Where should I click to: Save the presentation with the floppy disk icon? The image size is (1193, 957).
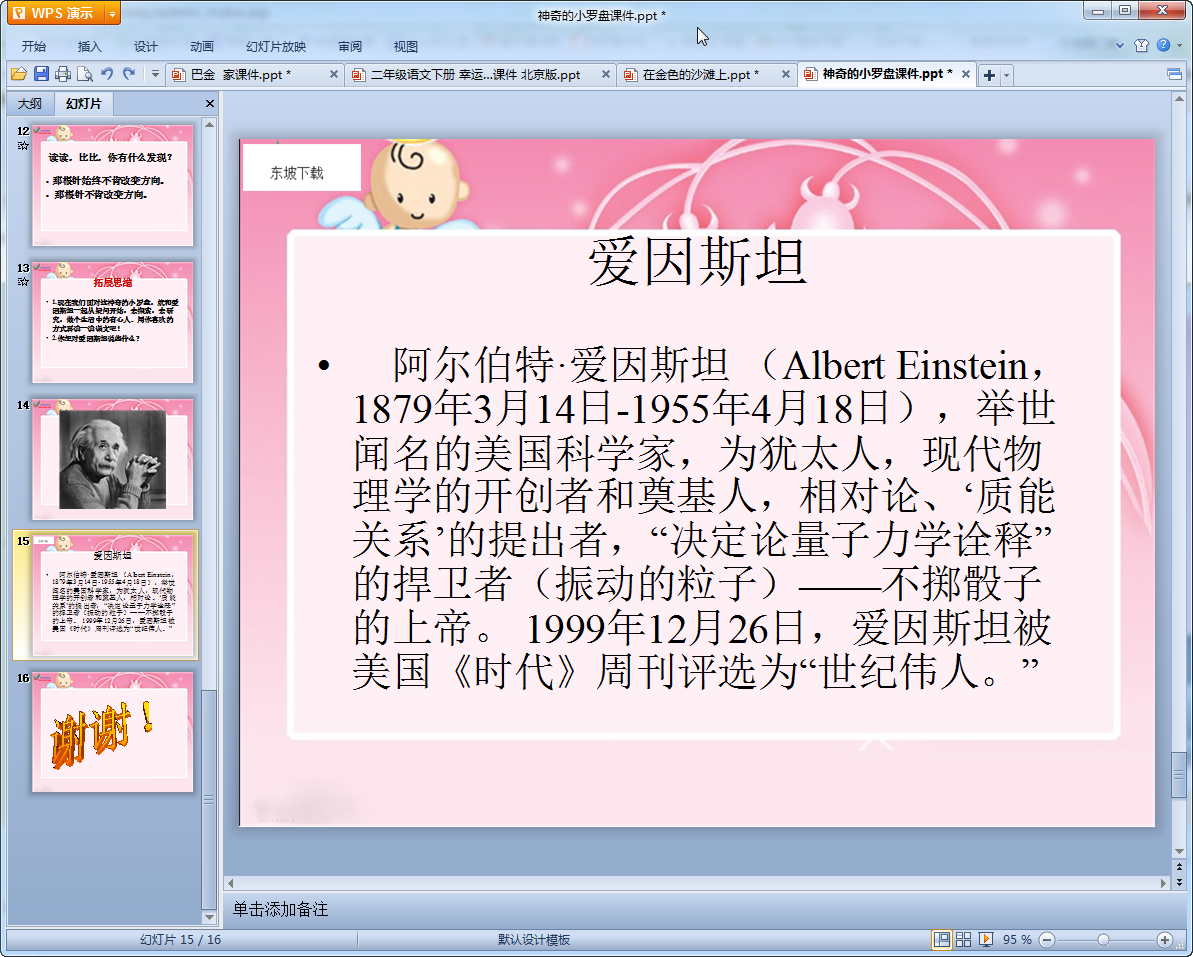click(41, 74)
